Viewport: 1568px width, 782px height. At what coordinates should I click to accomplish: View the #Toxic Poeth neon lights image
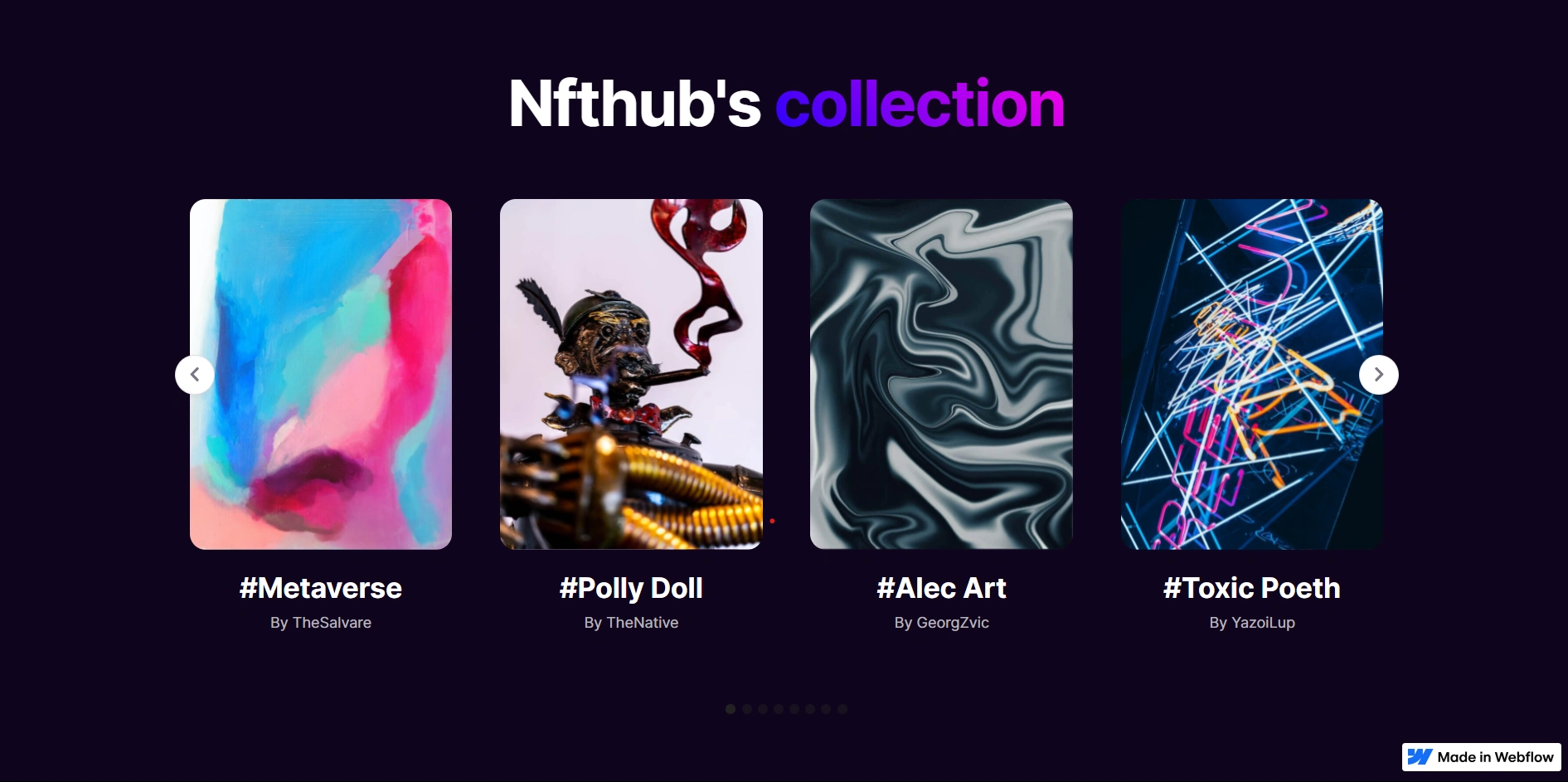click(x=1252, y=374)
